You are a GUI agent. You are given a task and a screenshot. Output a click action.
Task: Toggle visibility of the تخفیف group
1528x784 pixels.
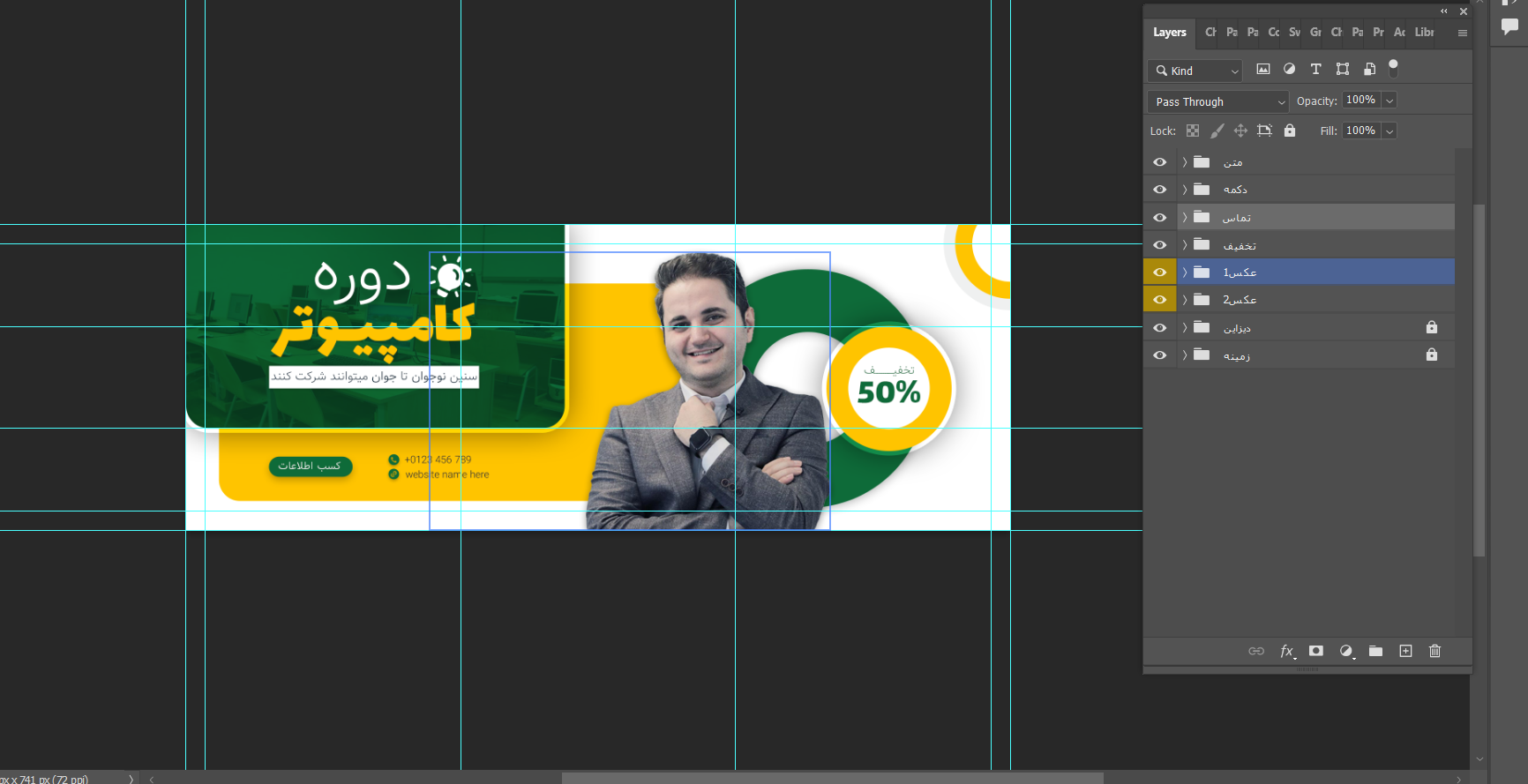coord(1159,245)
